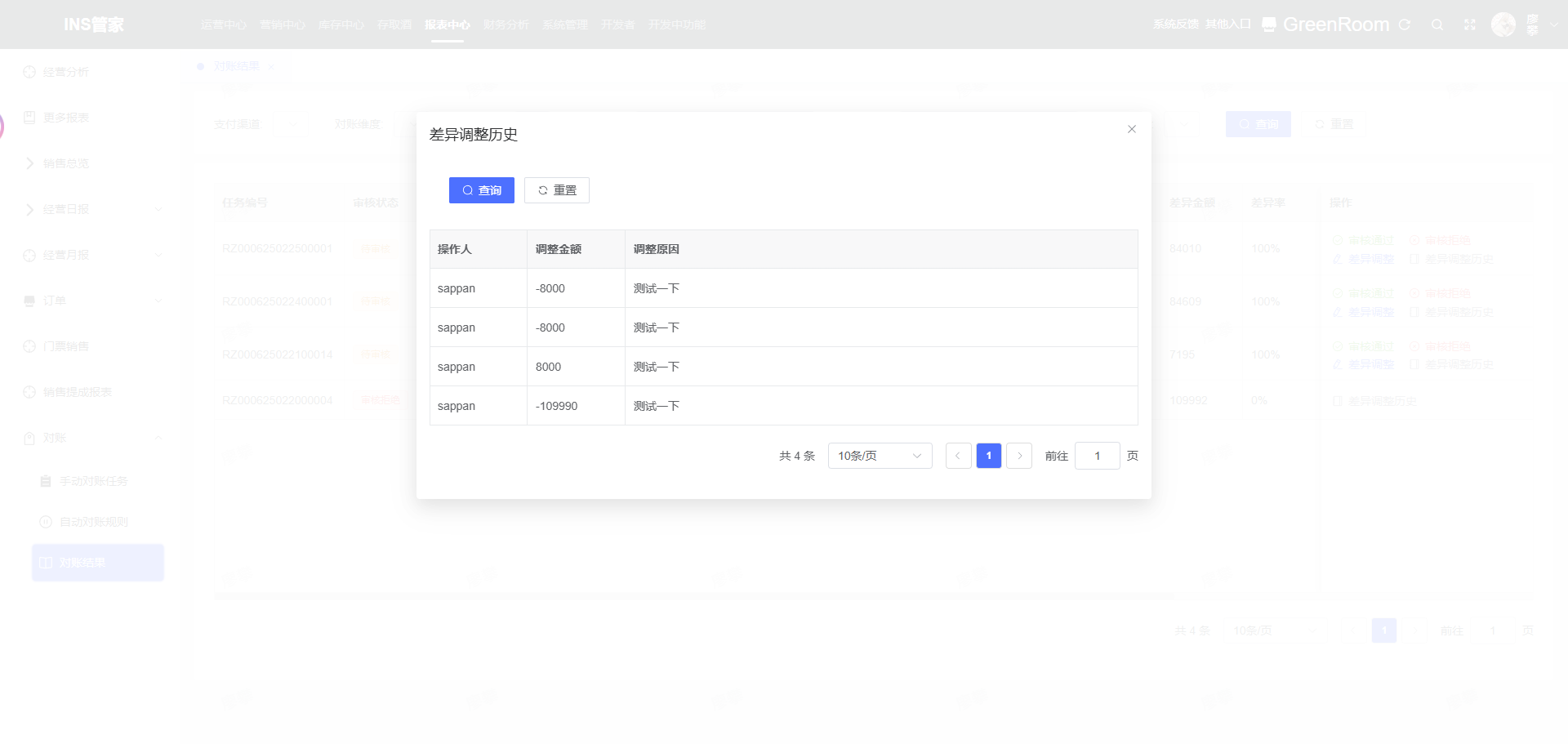The height and width of the screenshot is (744, 1568).
Task: Click the search magnifier icon in header
Action: (x=1437, y=25)
